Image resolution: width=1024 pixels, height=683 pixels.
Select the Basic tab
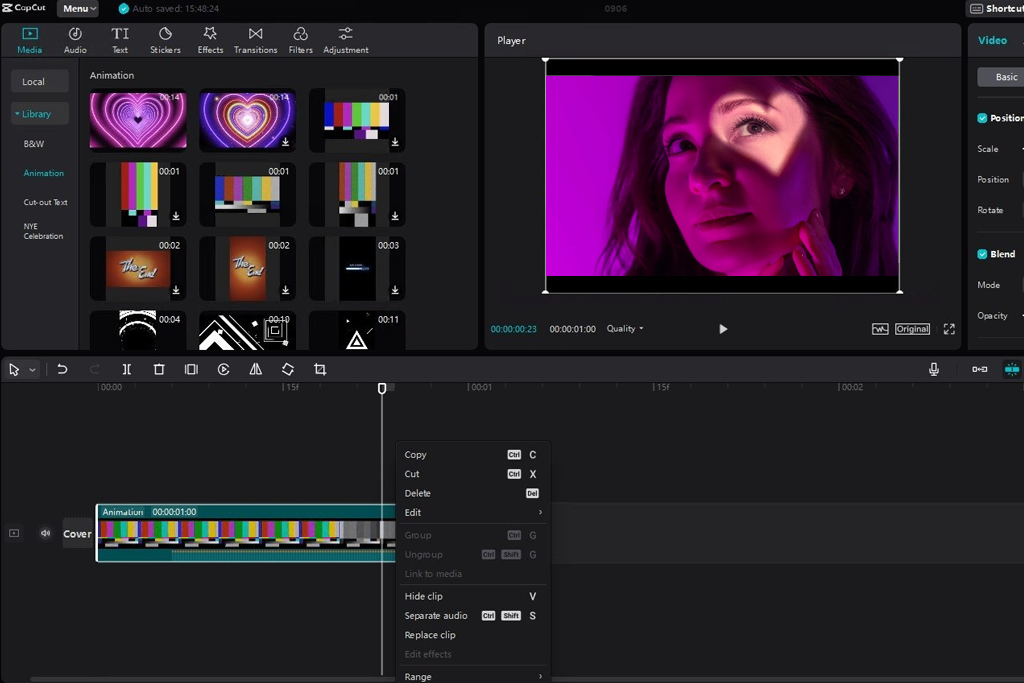pyautogui.click(x=1002, y=77)
